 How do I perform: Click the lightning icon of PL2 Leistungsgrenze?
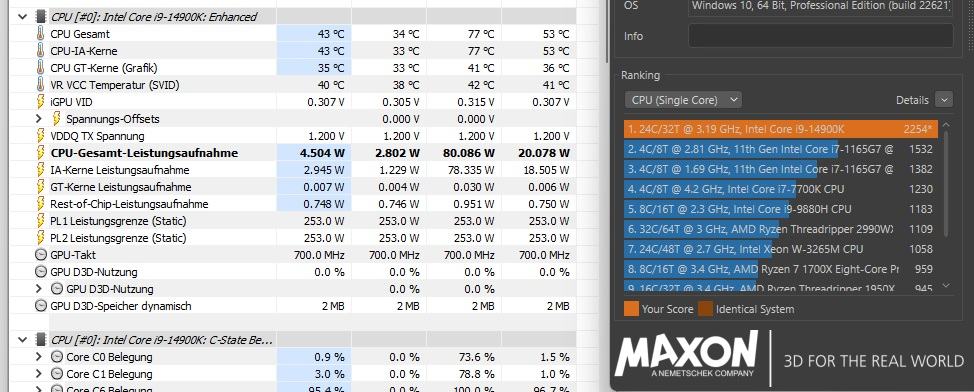tap(41, 238)
